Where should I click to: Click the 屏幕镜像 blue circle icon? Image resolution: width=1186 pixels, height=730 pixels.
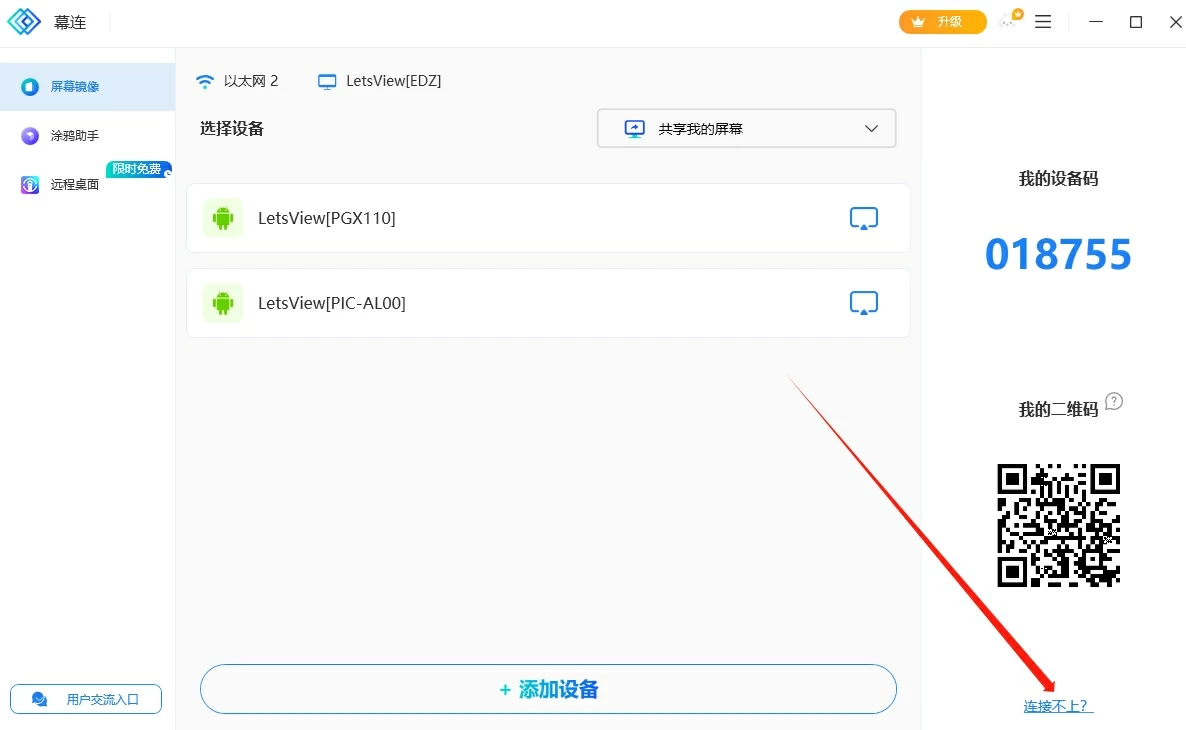tap(29, 87)
